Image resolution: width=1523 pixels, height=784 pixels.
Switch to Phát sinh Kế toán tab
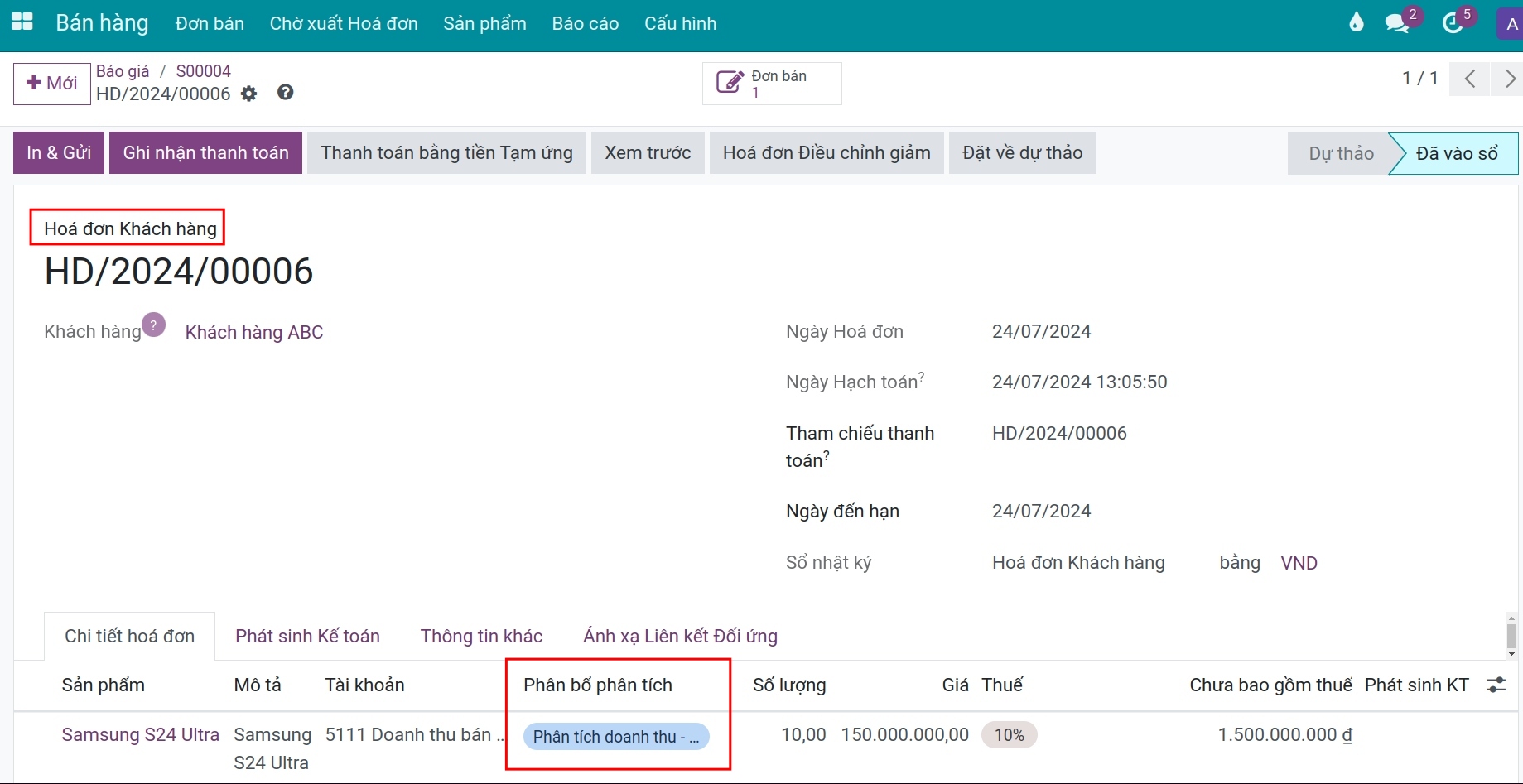click(307, 636)
